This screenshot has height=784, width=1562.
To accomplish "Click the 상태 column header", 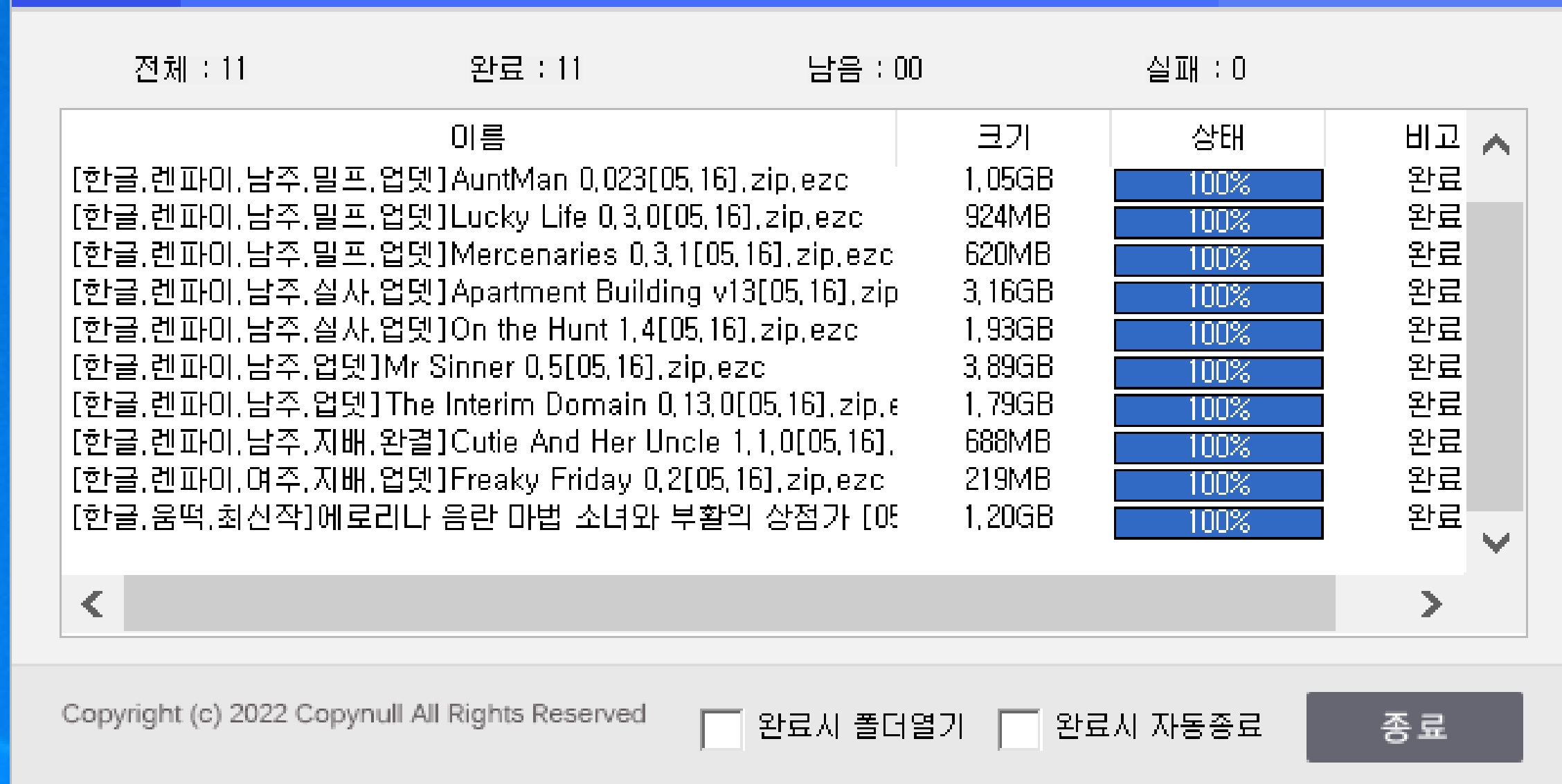I will click(1217, 137).
